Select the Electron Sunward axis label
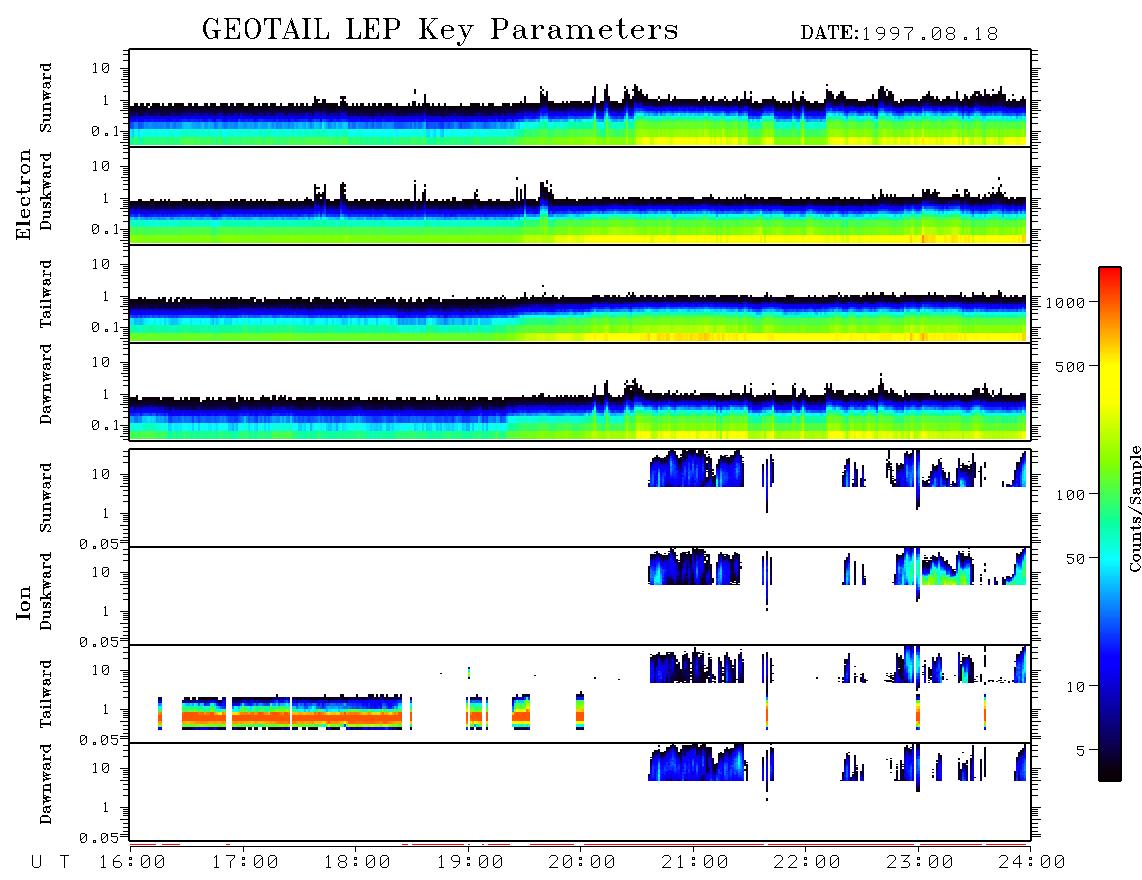The image size is (1142, 880). (46, 98)
